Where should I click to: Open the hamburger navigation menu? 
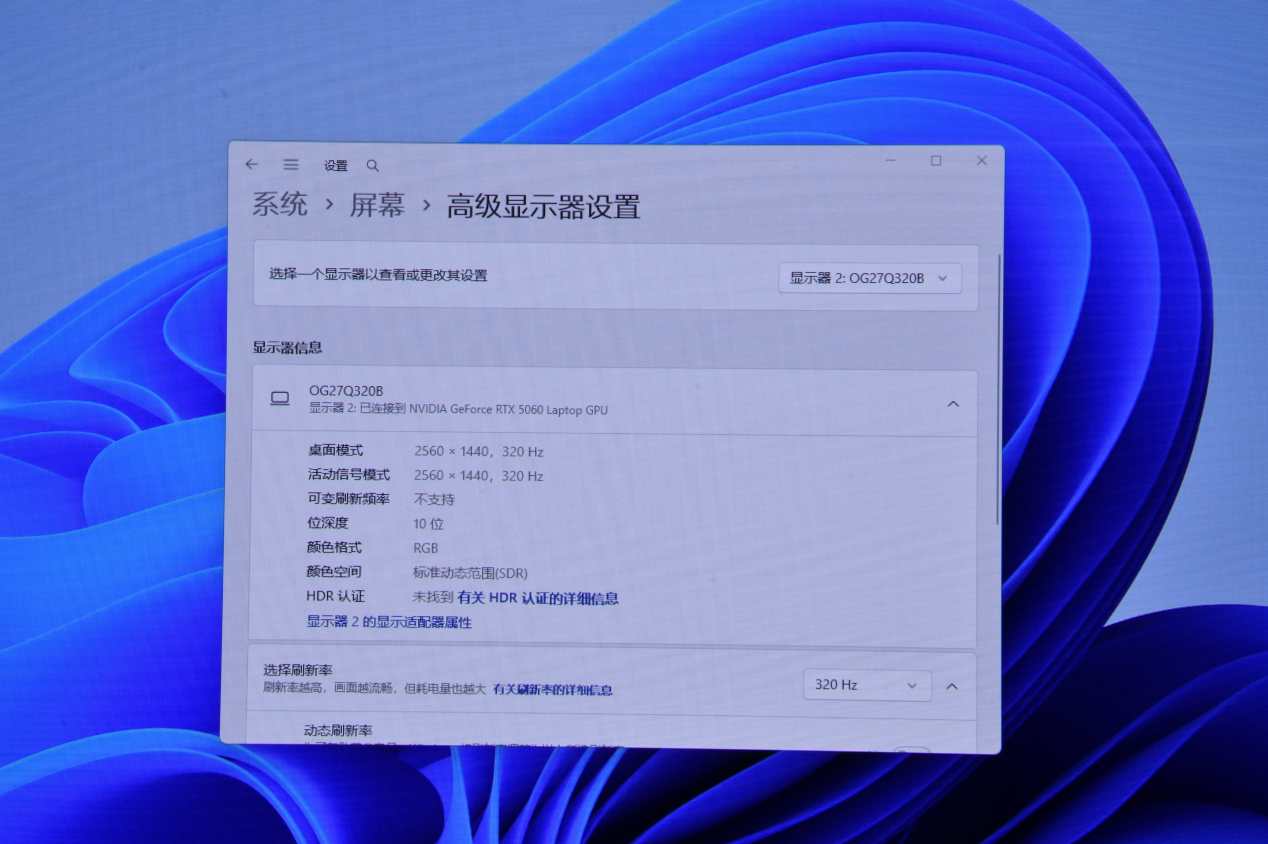point(291,164)
